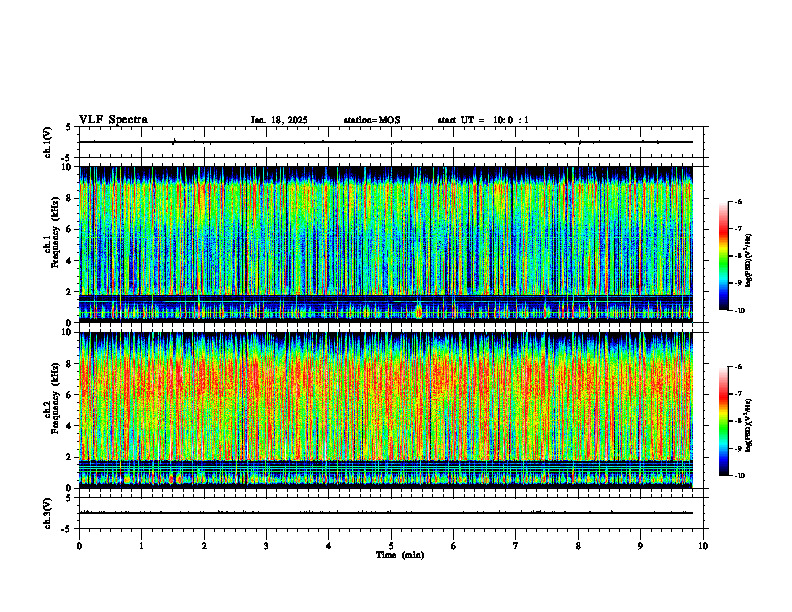Click the "ch.1(V)" axis label

pos(47,142)
